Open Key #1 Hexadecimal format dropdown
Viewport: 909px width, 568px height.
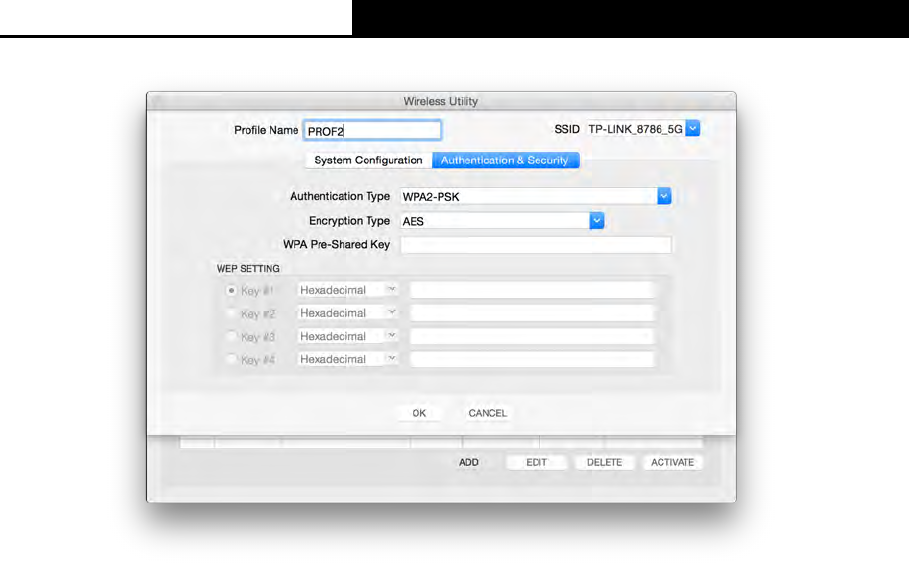click(347, 290)
